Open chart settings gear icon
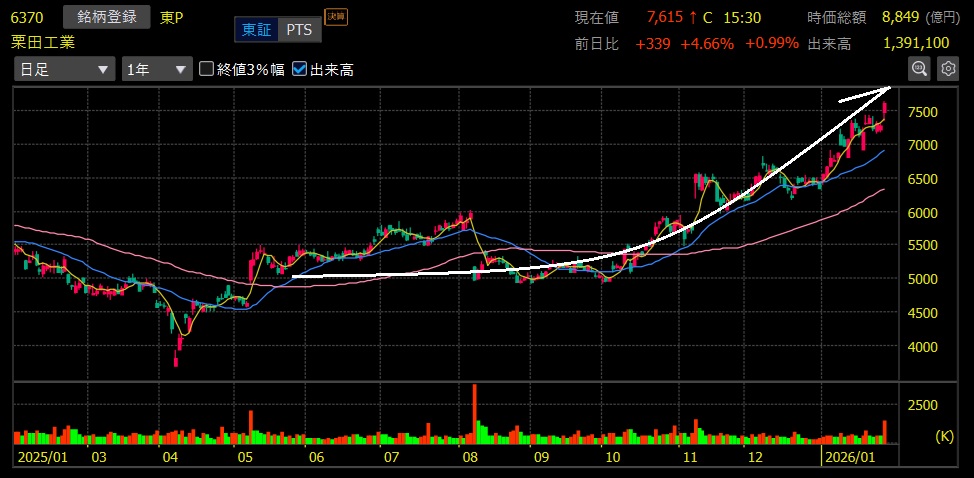974x478 pixels. [947, 68]
